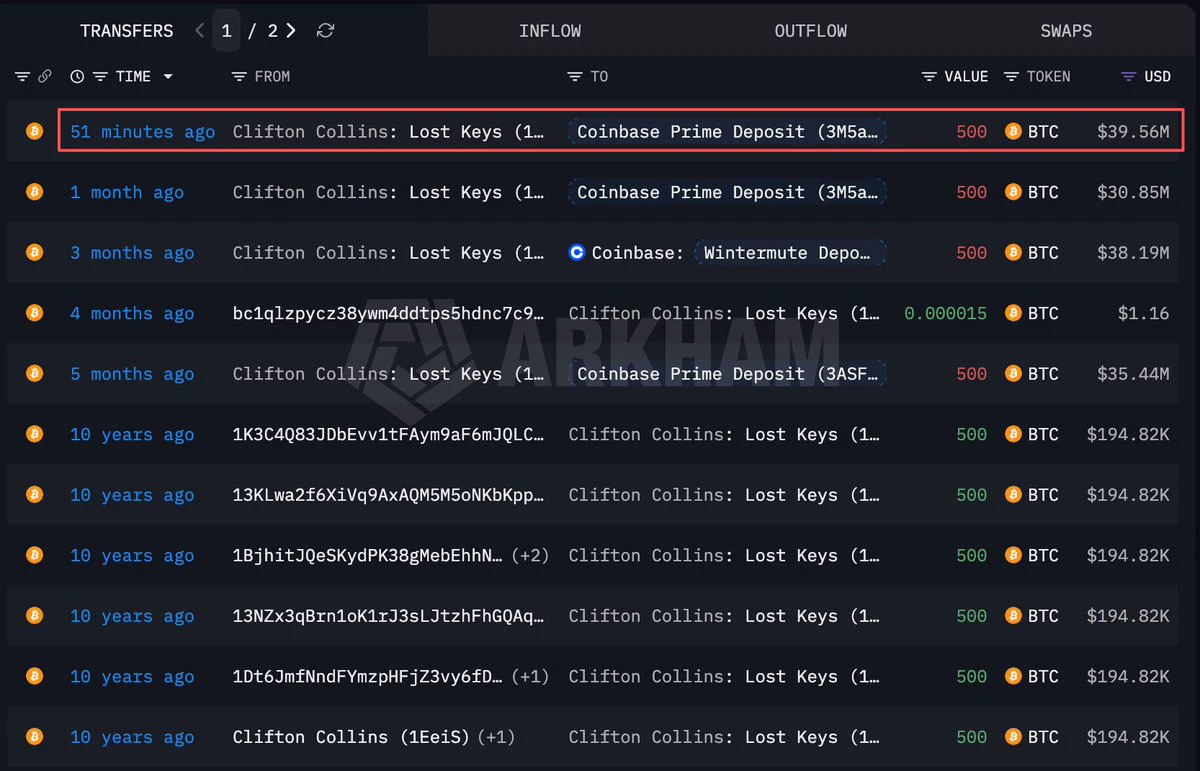Open Coinbase Prime Deposit (3M5a…) in top row
This screenshot has height=771, width=1200.
[727, 132]
